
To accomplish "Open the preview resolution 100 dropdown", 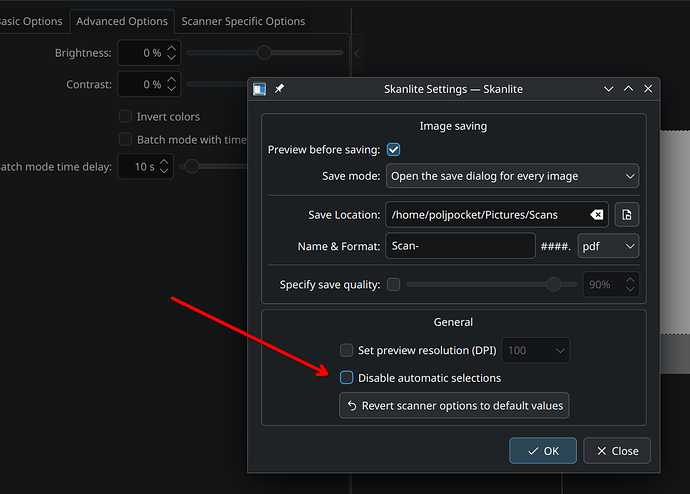I will pyautogui.click(x=535, y=350).
